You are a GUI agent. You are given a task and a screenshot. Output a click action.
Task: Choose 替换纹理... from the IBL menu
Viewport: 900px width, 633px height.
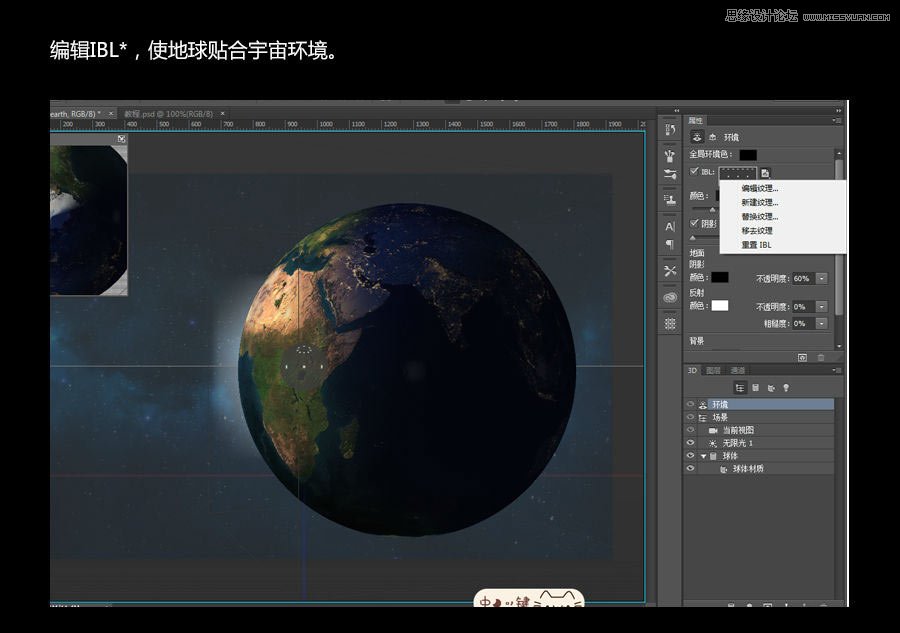click(x=760, y=217)
